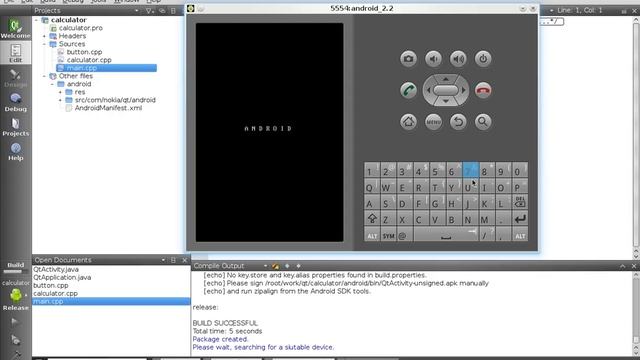Click the left ALT key on emulator keyboard
The height and width of the screenshot is (360, 640).
[x=371, y=235]
